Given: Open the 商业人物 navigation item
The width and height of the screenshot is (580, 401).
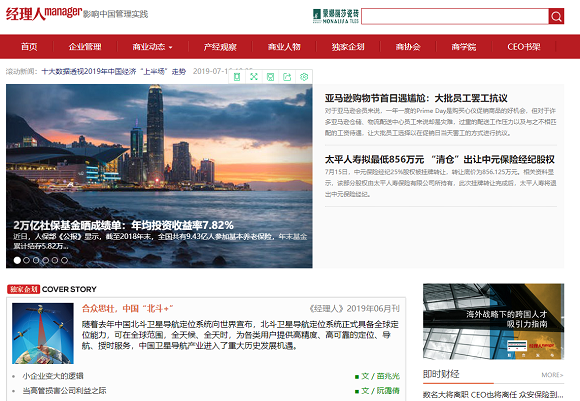Looking at the screenshot, I should pyautogui.click(x=284, y=47).
